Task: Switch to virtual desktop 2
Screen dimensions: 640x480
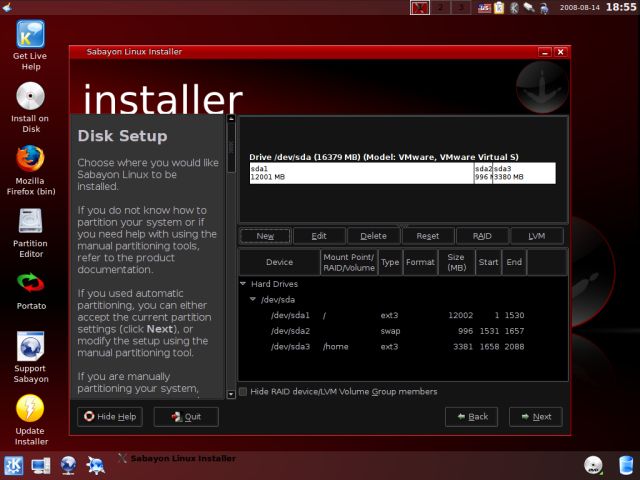Action: (440, 8)
